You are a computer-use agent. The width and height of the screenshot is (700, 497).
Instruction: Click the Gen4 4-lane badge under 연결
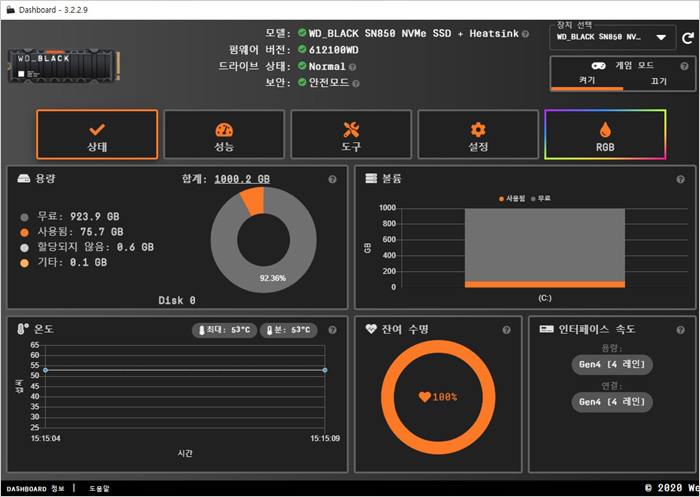tap(612, 402)
